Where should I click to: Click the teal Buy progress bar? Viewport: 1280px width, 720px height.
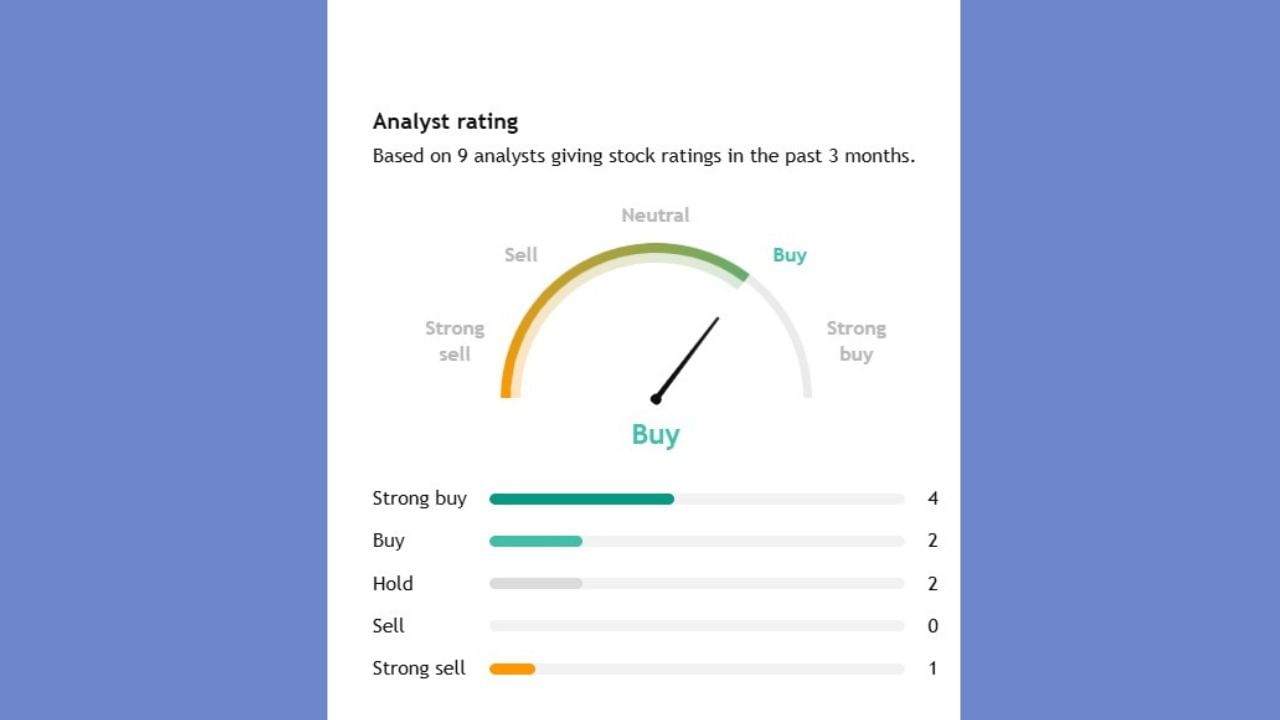click(x=535, y=541)
